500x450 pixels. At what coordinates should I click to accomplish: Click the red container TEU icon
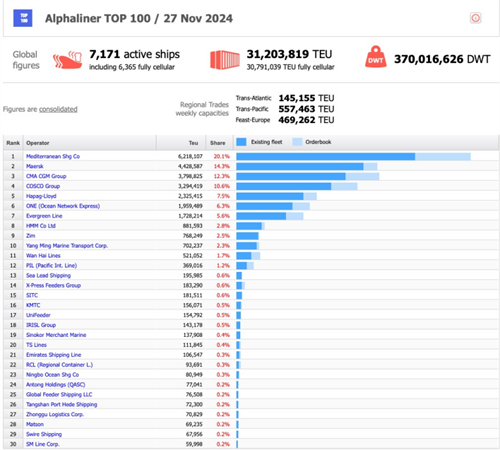tap(225, 60)
